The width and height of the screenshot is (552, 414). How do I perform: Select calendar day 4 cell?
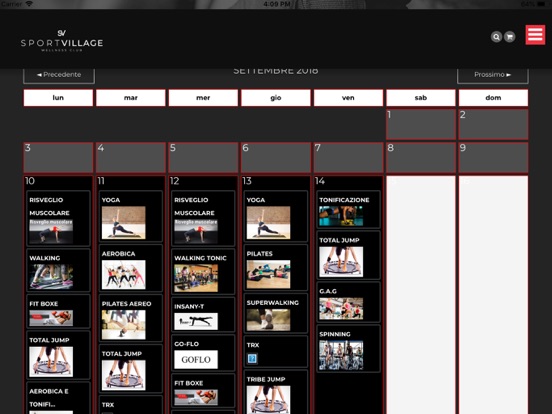click(131, 157)
